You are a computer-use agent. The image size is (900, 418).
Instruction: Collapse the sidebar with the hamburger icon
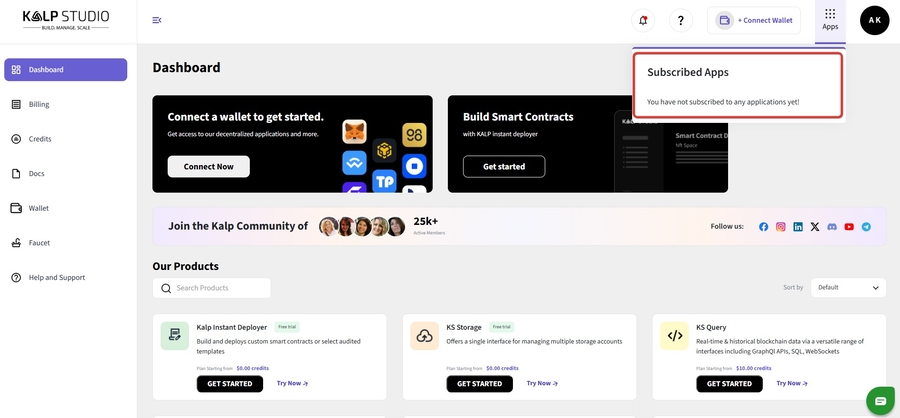(157, 20)
